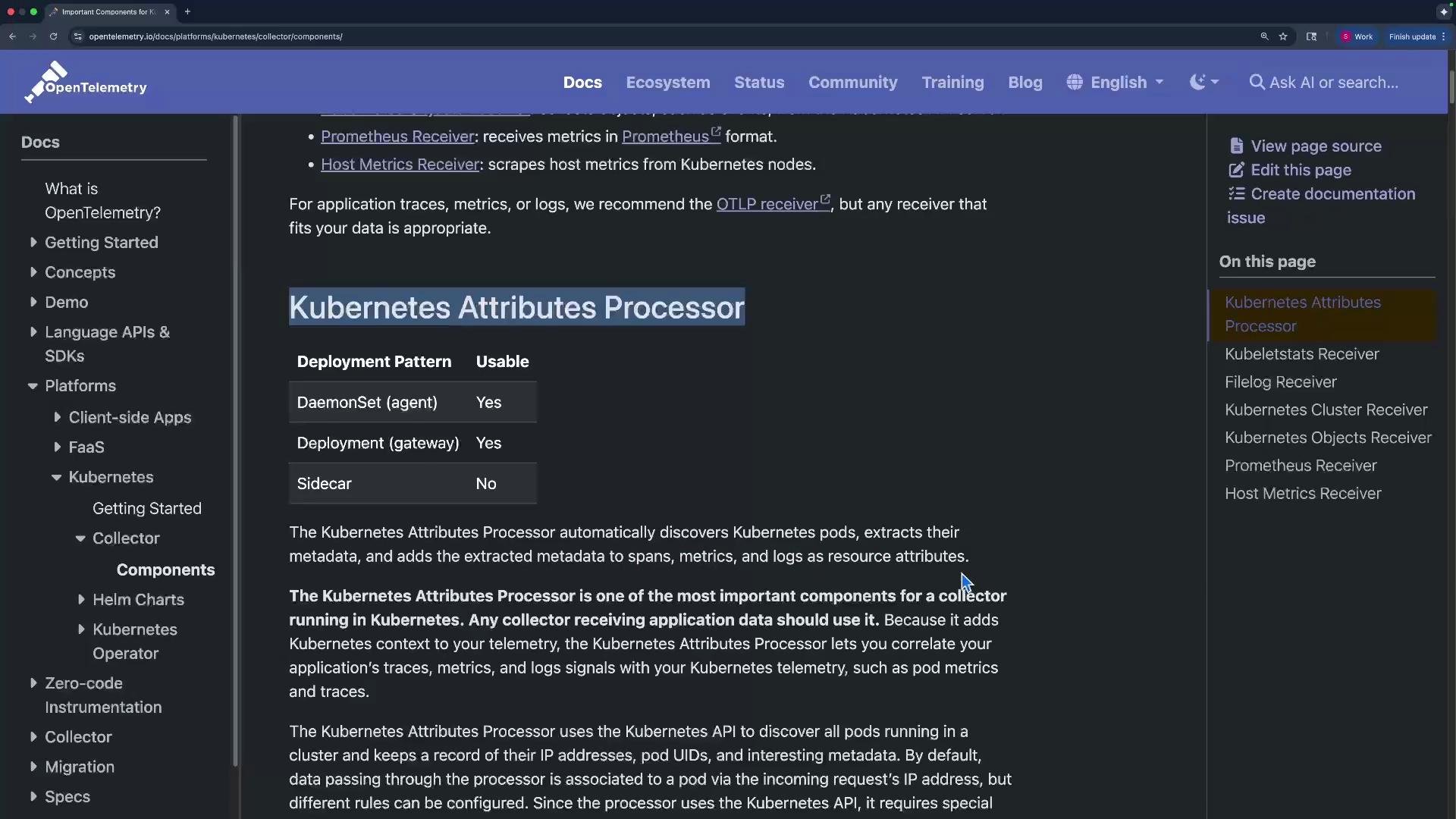Open What is OpenTelemetry? sidebar page
Image resolution: width=1456 pixels, height=819 pixels.
point(102,201)
